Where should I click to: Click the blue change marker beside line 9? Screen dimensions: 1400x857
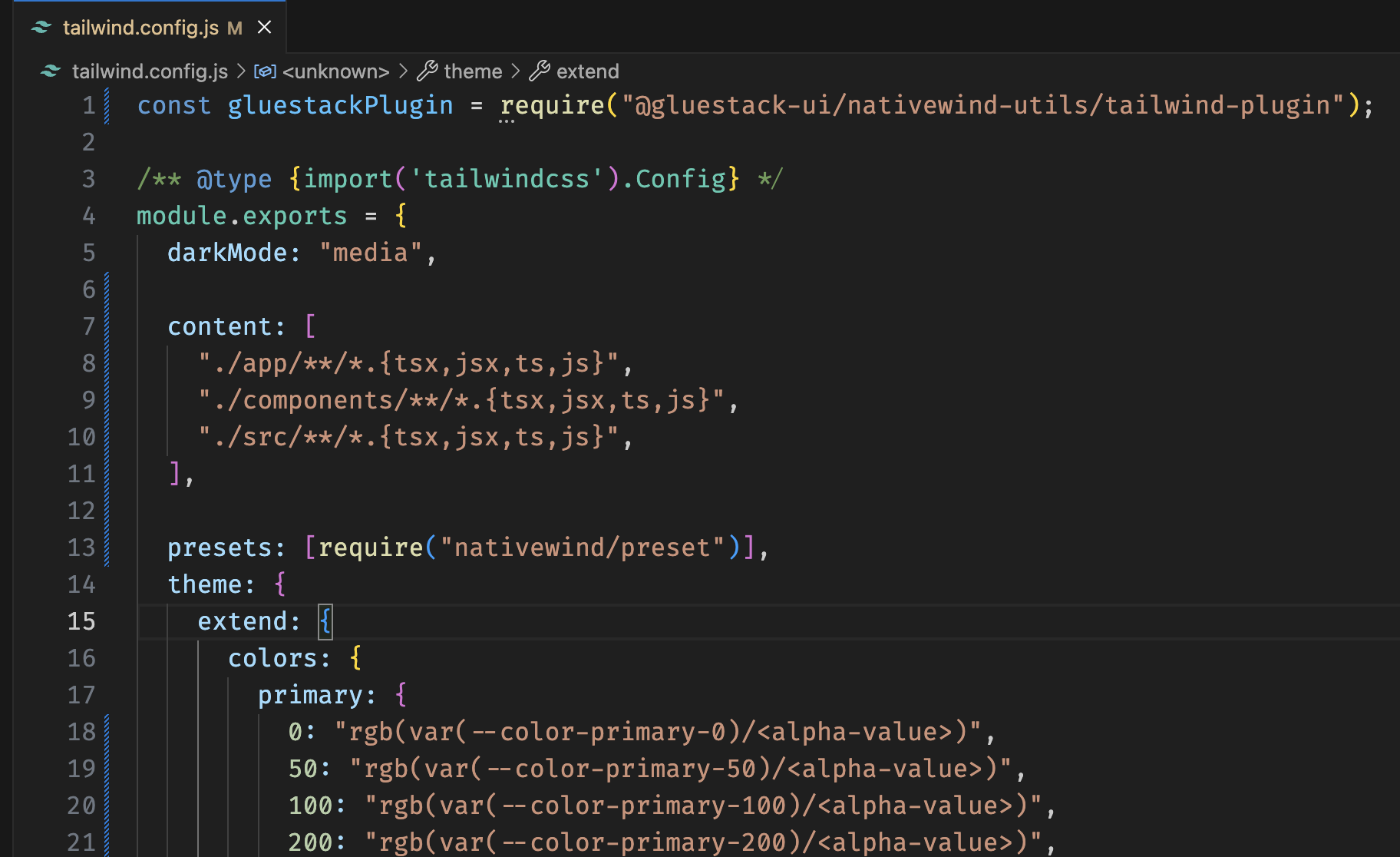pyautogui.click(x=107, y=400)
